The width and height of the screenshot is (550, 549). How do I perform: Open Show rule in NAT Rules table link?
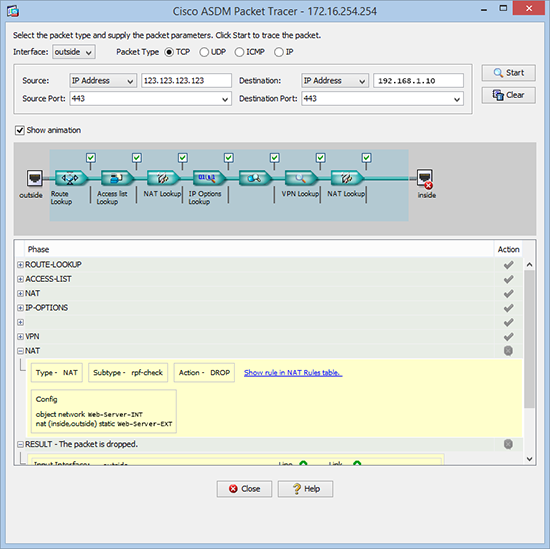[x=293, y=373]
